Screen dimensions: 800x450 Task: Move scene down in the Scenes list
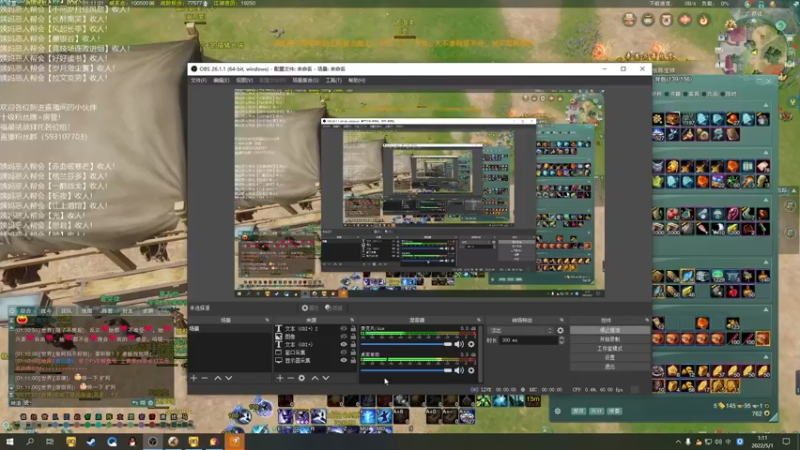229,378
